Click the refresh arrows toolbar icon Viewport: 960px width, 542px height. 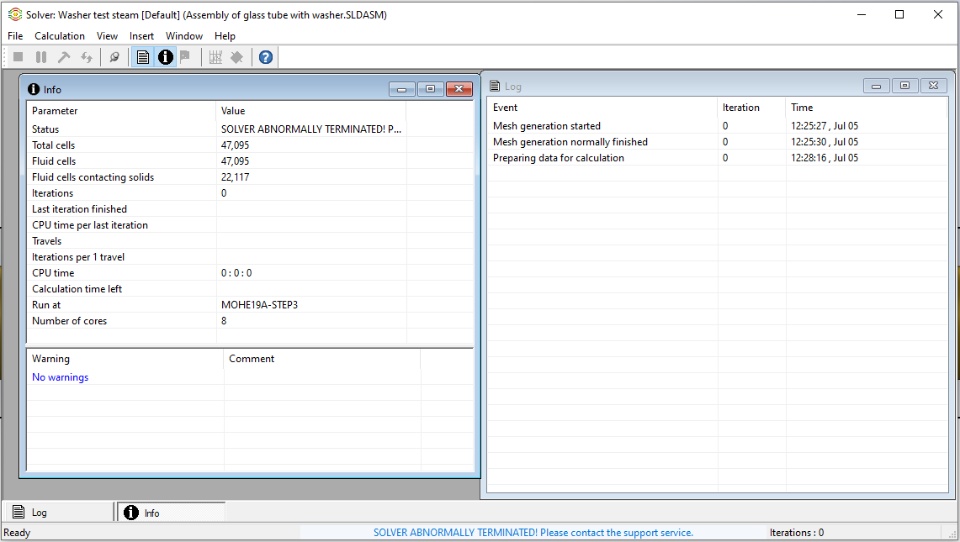pos(86,57)
